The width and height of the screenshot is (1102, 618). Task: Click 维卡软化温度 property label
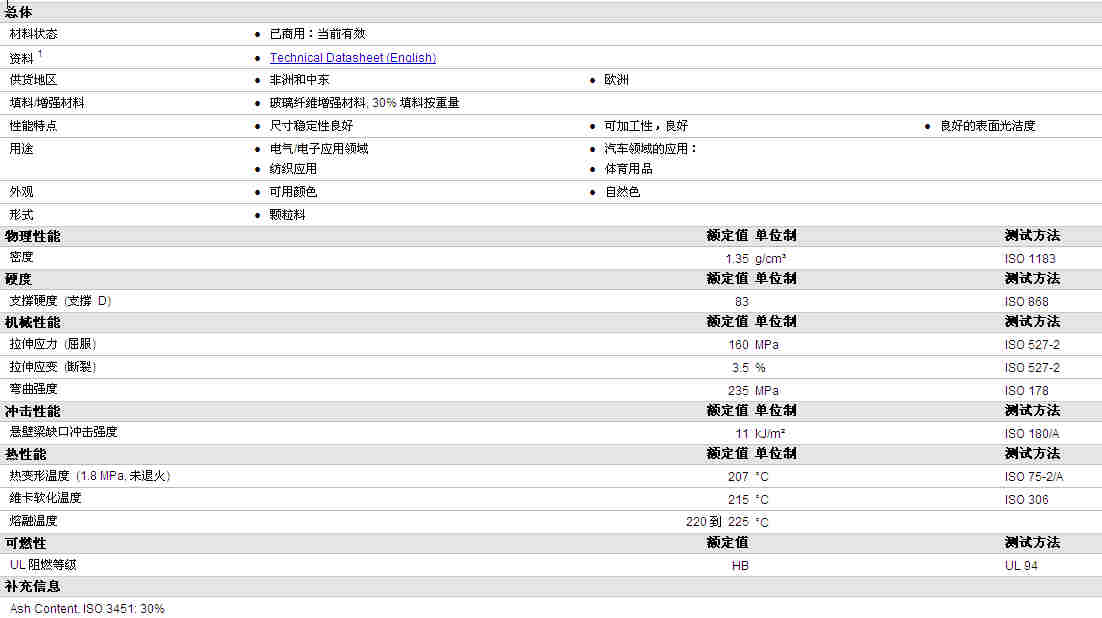coord(45,498)
